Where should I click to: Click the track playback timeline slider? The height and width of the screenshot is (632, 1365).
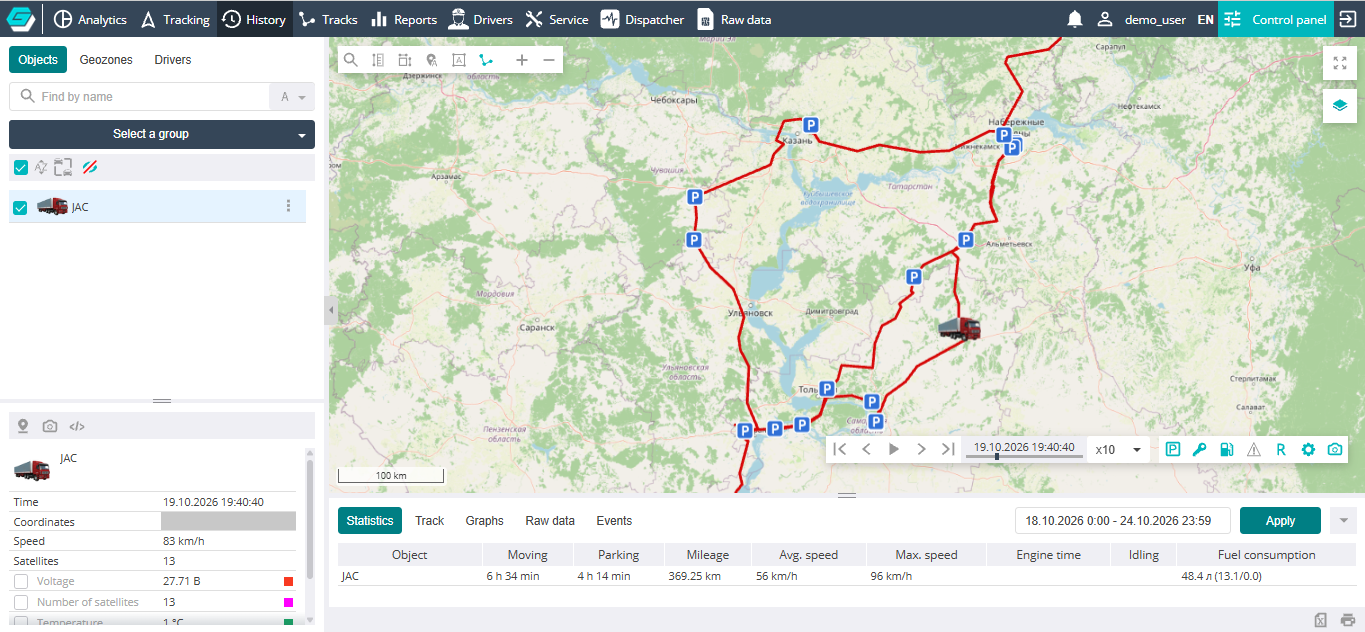[1024, 456]
